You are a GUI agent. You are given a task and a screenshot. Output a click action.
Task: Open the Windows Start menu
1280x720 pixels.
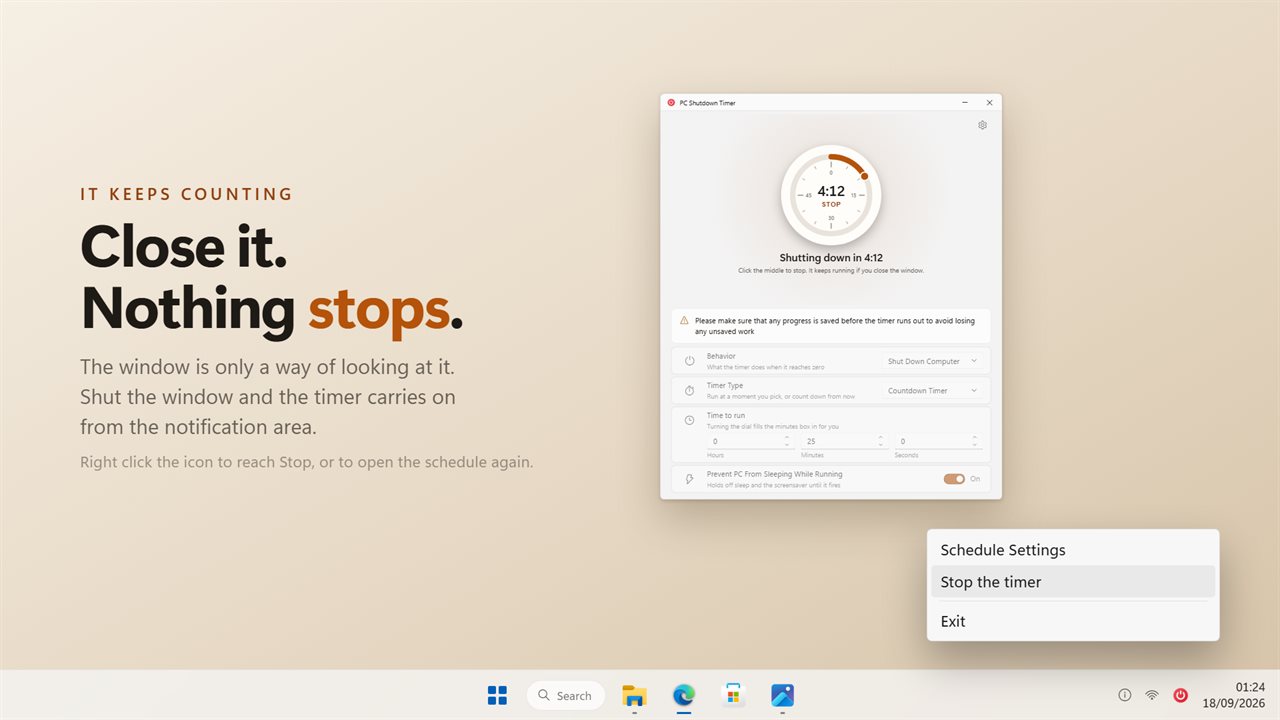pyautogui.click(x=497, y=695)
